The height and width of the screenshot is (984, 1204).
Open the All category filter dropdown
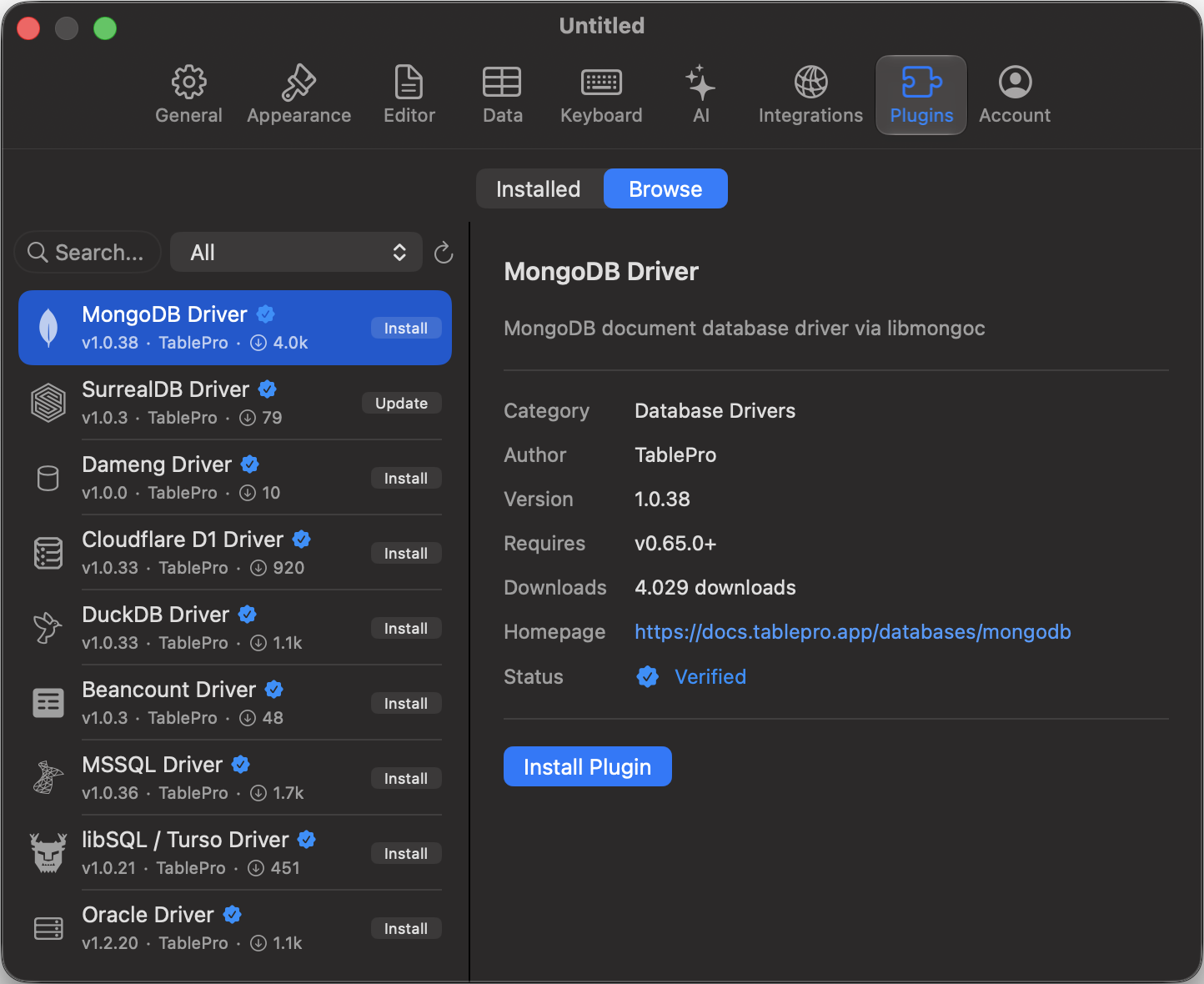coord(296,252)
